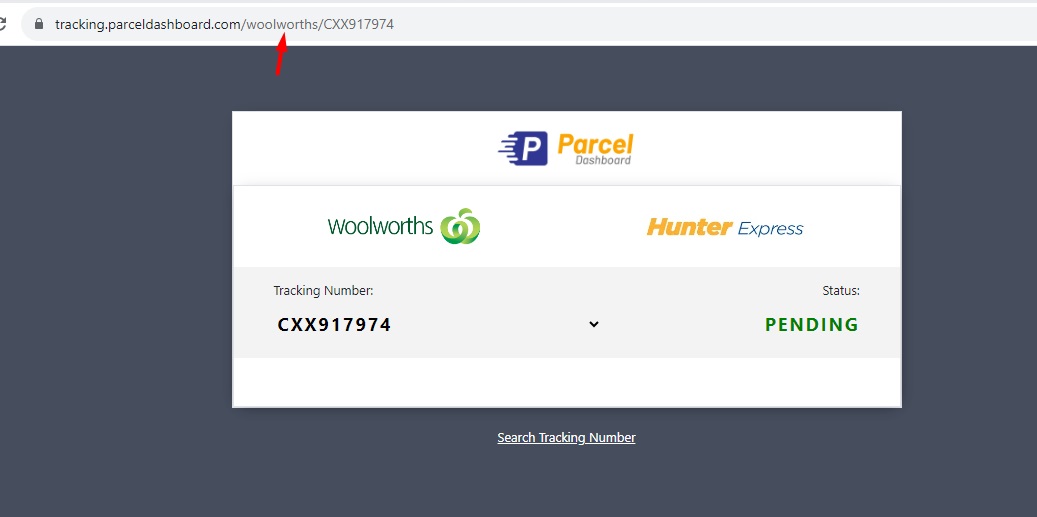Open the CXX917974 tracking number selector

pos(438,325)
